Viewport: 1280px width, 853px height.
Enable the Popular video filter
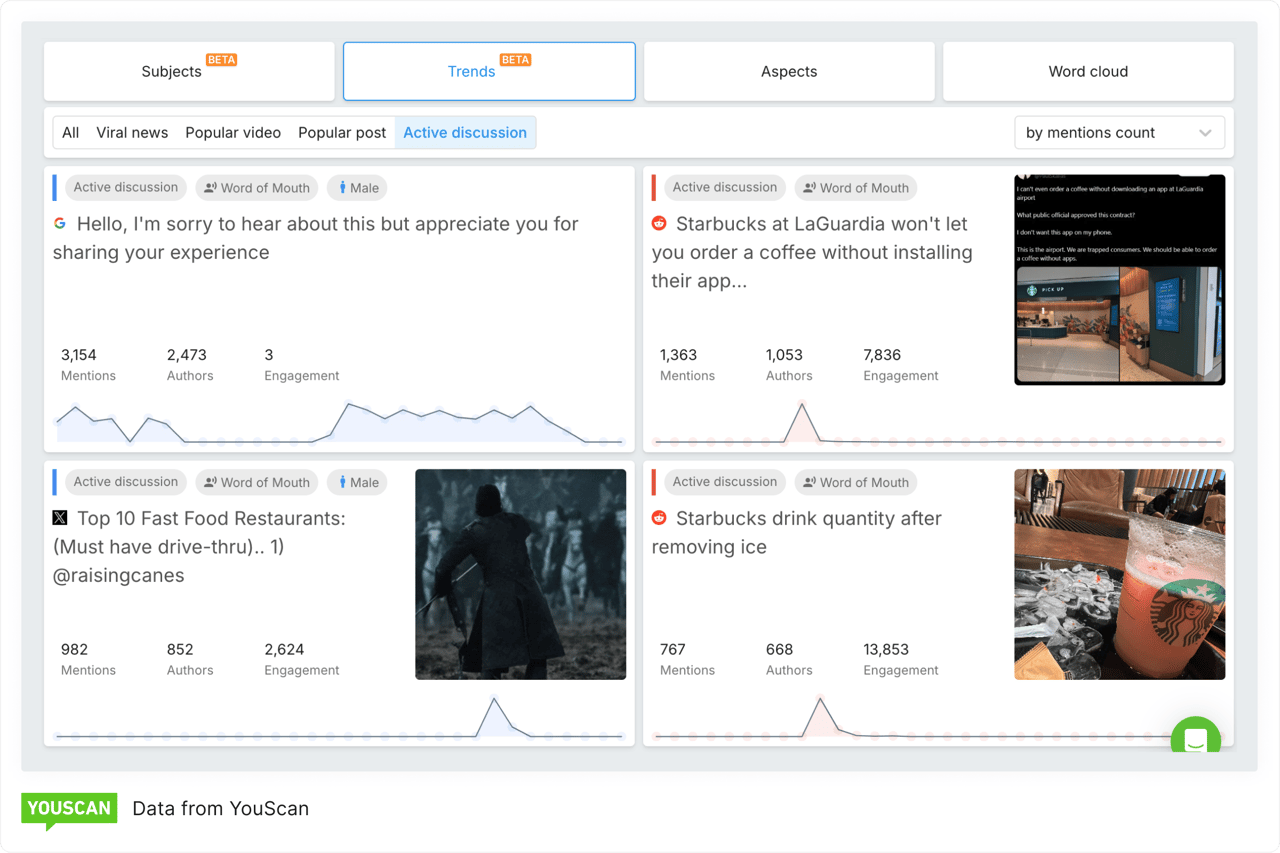(233, 132)
